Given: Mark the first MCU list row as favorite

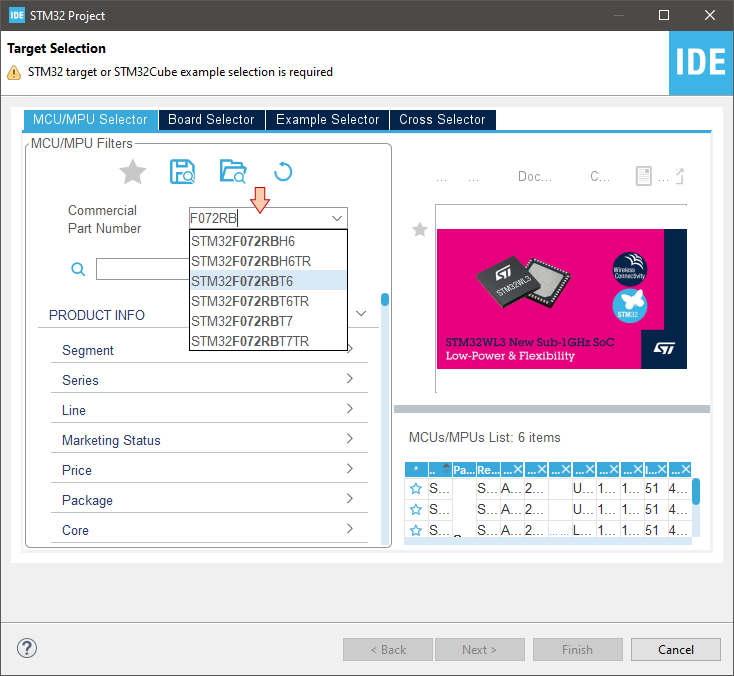Looking at the screenshot, I should click(415, 489).
